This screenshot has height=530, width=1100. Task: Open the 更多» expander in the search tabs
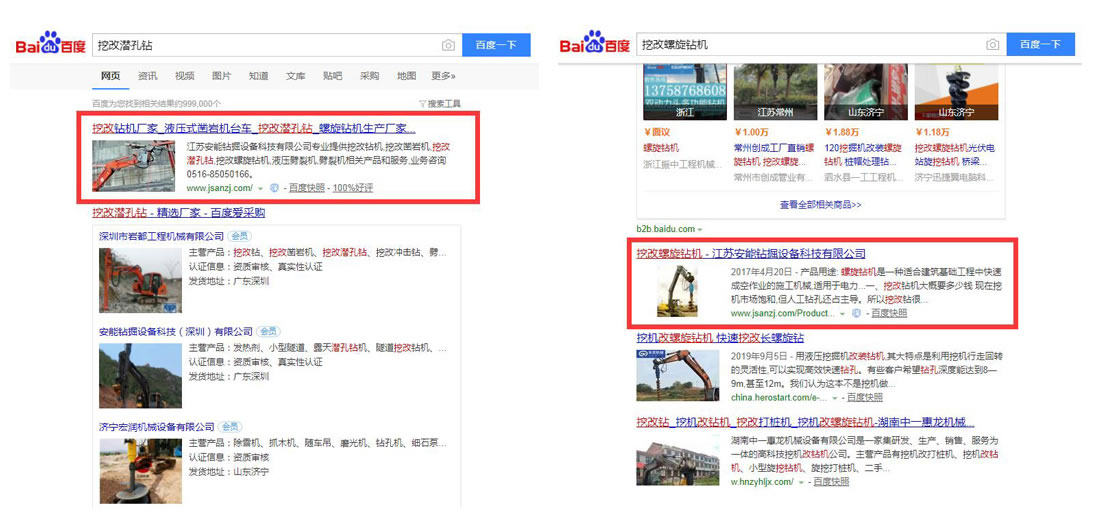tap(443, 76)
